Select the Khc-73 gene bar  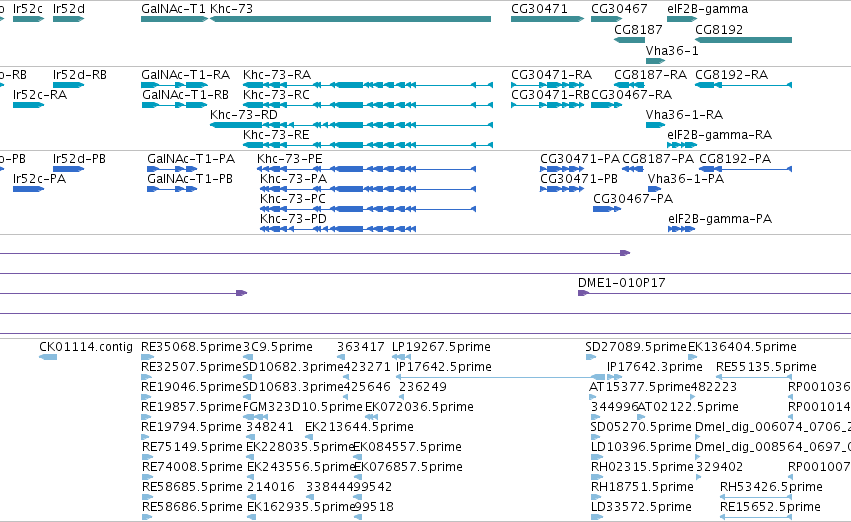pos(351,19)
